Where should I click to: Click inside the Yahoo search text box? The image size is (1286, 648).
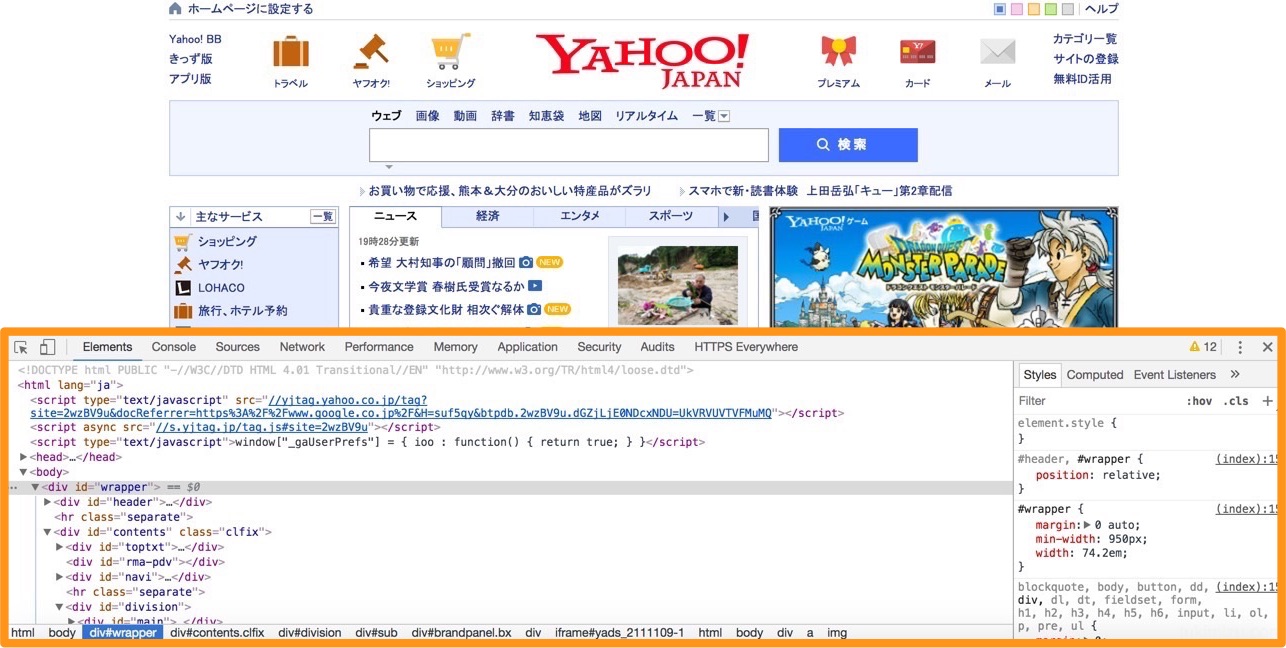pyautogui.click(x=569, y=145)
